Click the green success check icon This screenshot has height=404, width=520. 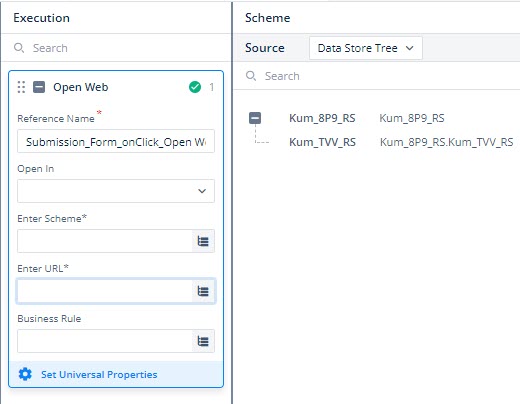(x=195, y=87)
